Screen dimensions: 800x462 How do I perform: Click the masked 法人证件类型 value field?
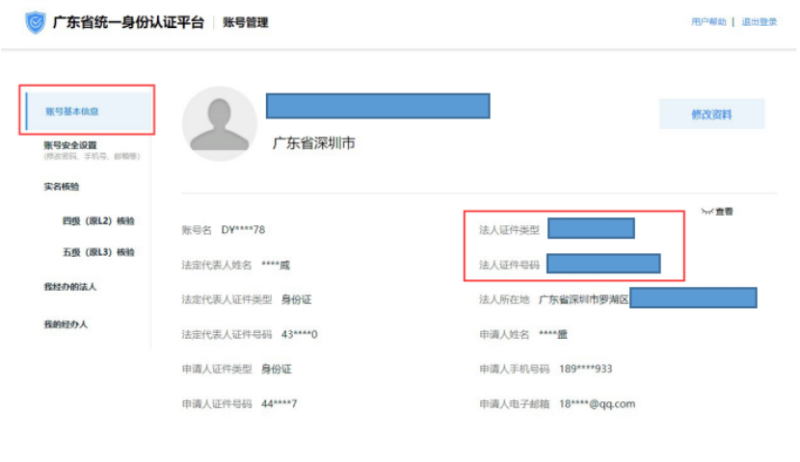[x=590, y=229]
